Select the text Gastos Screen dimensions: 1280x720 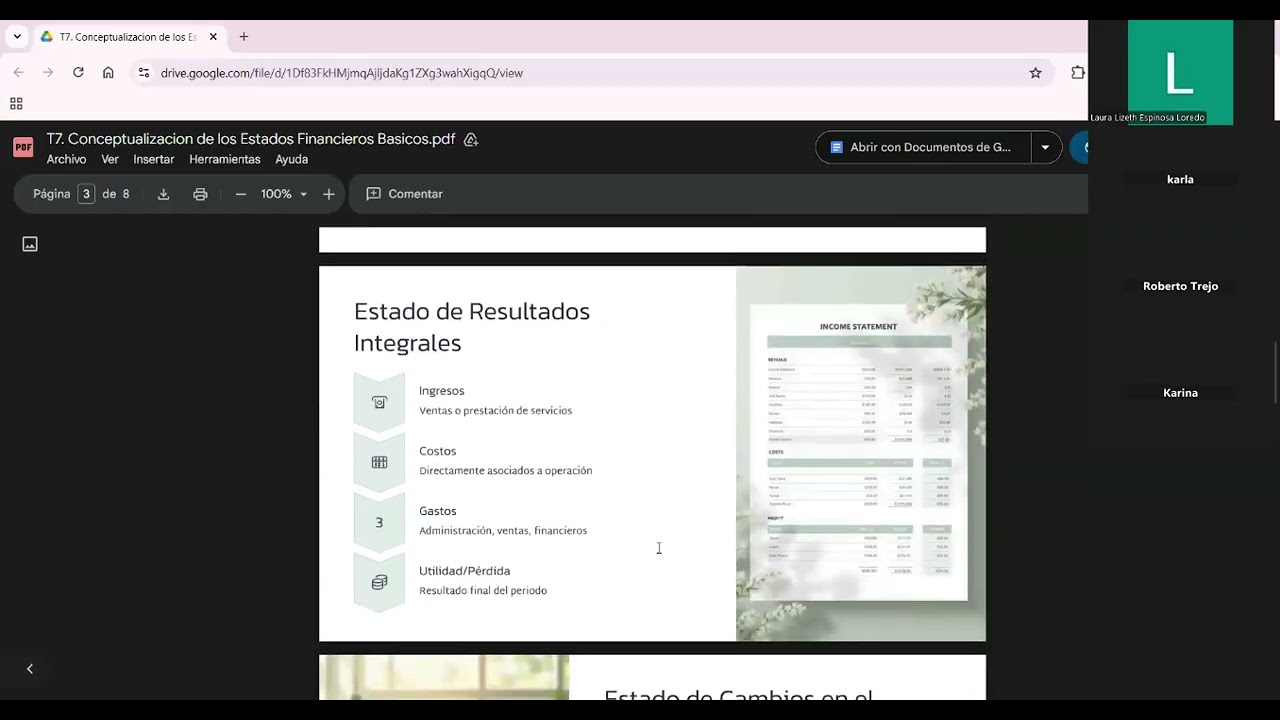click(437, 511)
